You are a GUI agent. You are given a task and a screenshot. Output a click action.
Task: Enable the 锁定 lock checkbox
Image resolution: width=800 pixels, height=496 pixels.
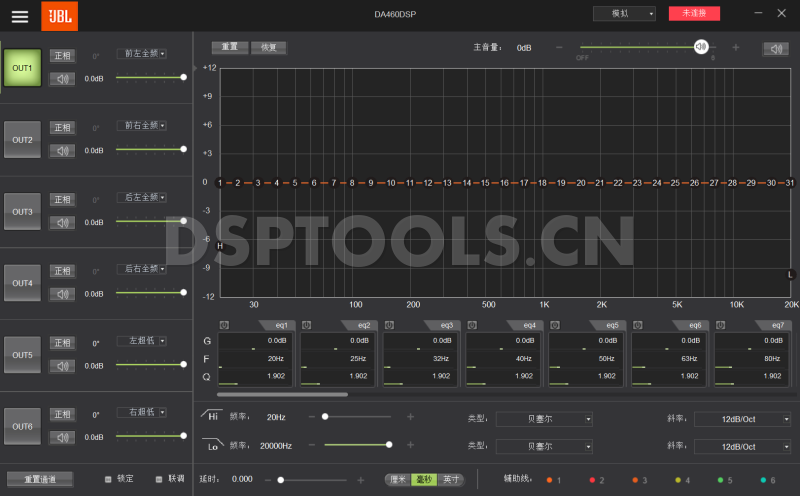pyautogui.click(x=108, y=479)
